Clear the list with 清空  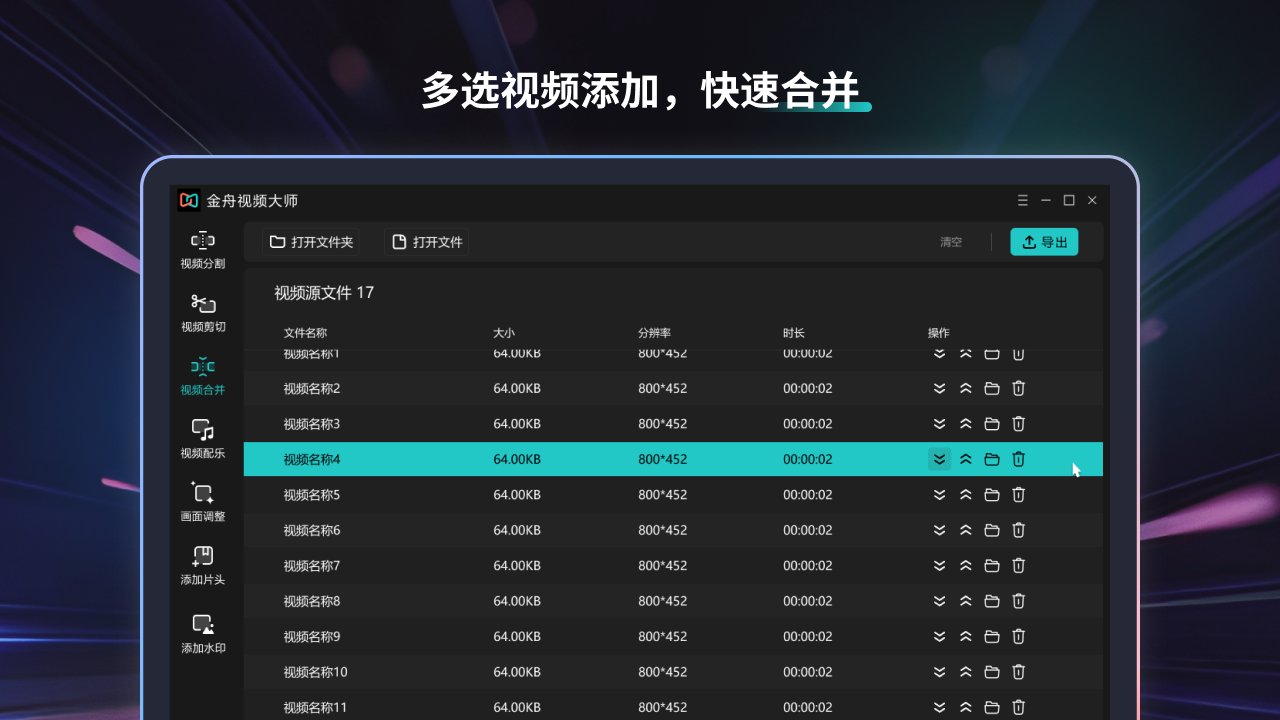point(950,241)
